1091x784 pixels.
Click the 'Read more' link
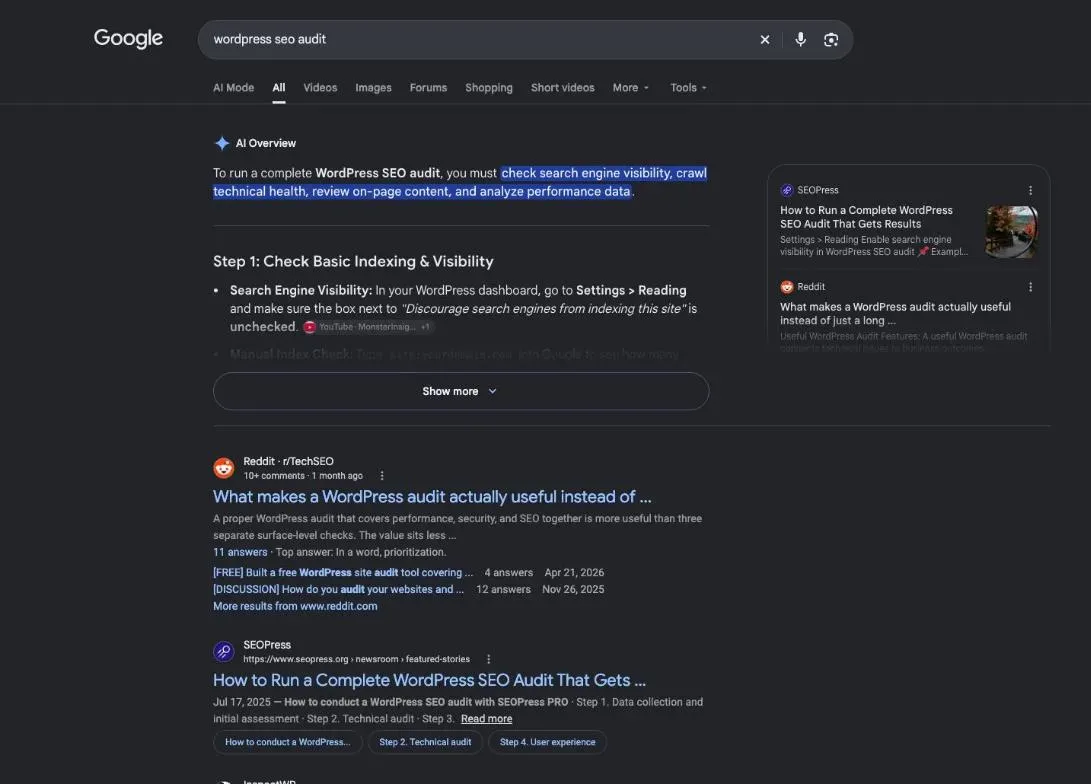point(486,719)
